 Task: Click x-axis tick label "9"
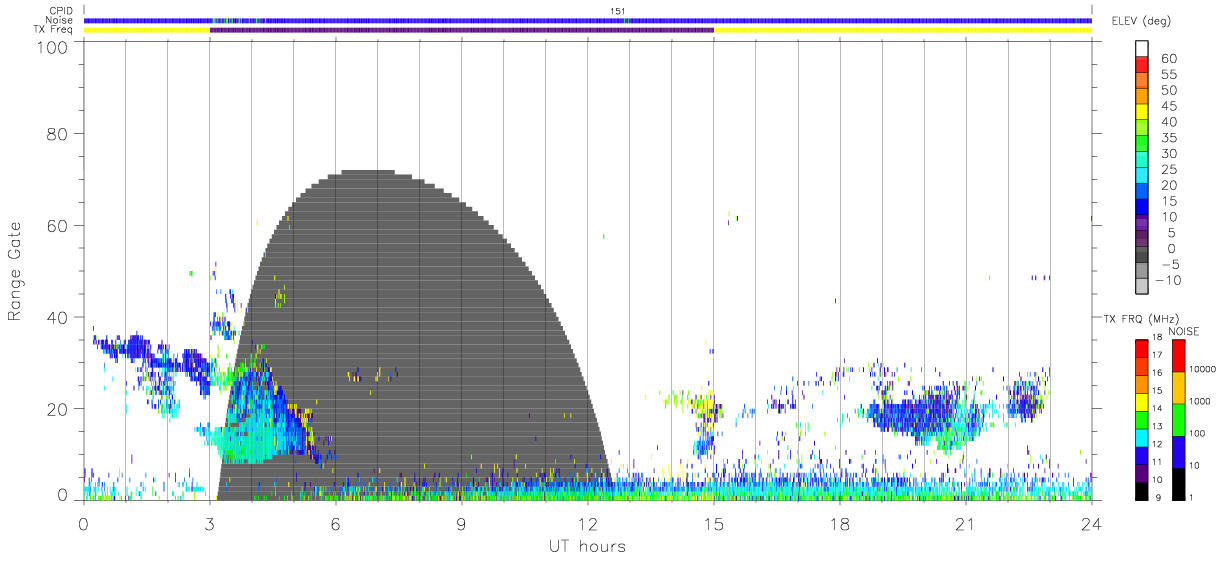(x=461, y=524)
